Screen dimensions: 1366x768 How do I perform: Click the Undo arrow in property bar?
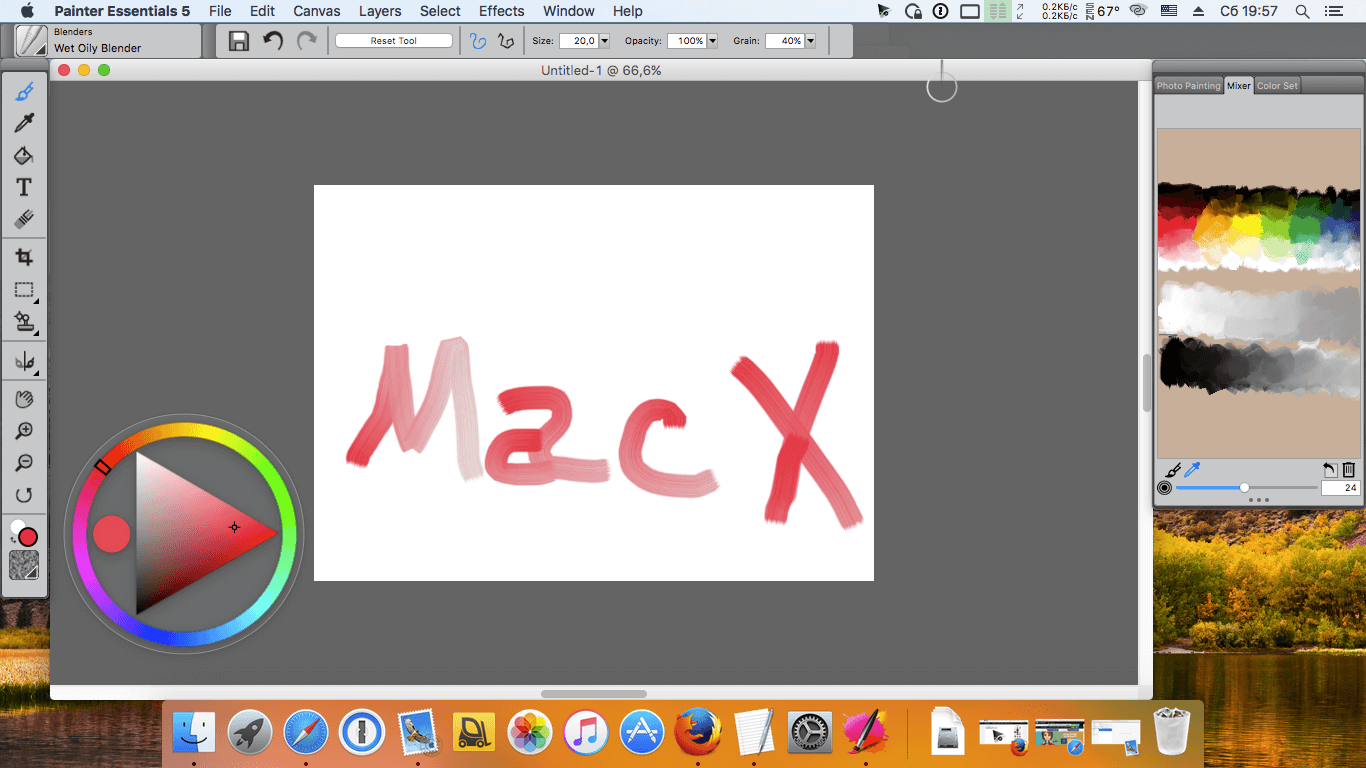pos(273,41)
